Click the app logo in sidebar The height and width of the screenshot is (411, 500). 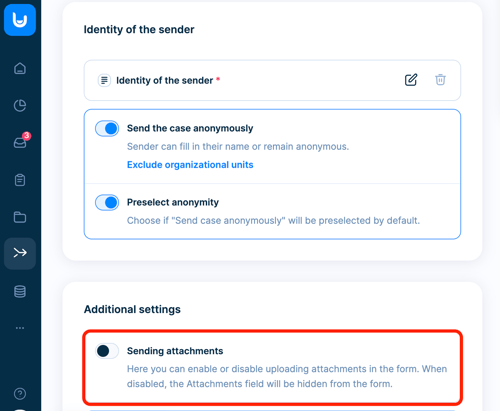(20, 20)
